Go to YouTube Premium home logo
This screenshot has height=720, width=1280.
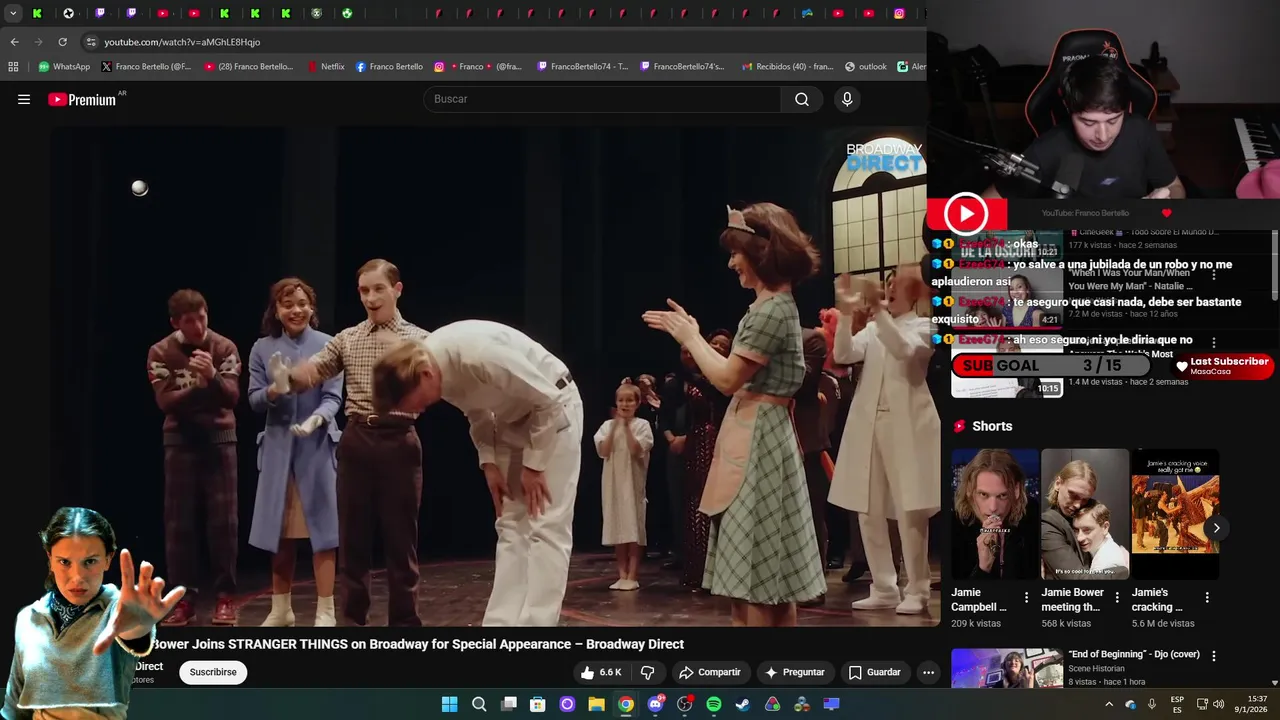pyautogui.click(x=82, y=100)
